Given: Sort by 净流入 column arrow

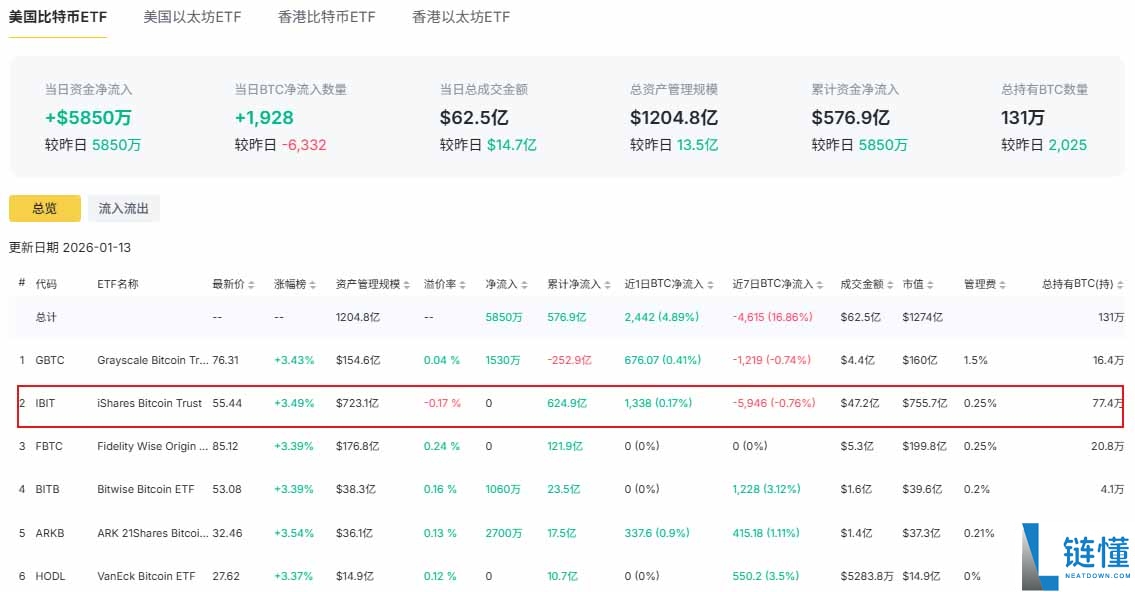Looking at the screenshot, I should click(524, 285).
